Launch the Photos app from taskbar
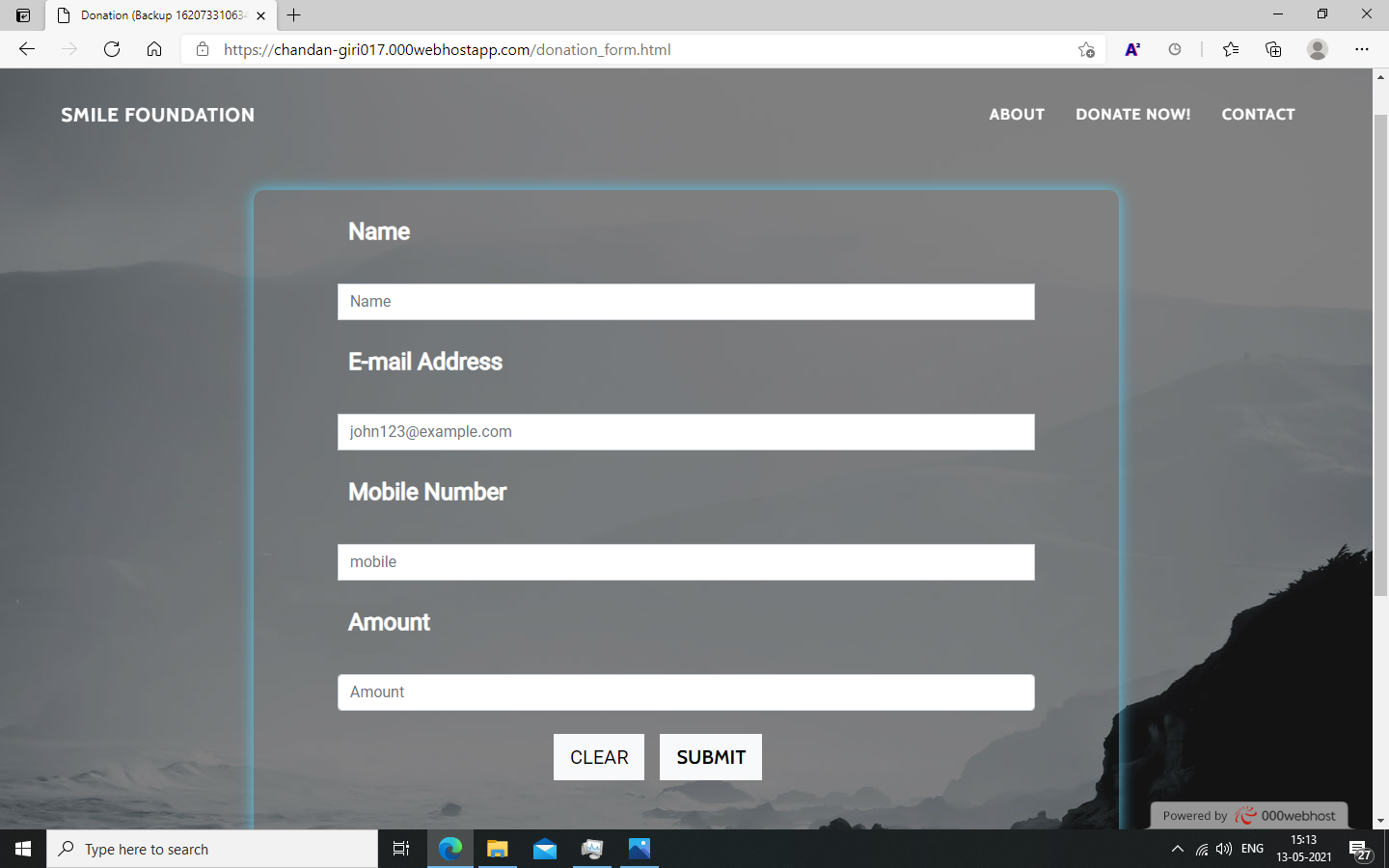The height and width of the screenshot is (868, 1389). coord(639,849)
